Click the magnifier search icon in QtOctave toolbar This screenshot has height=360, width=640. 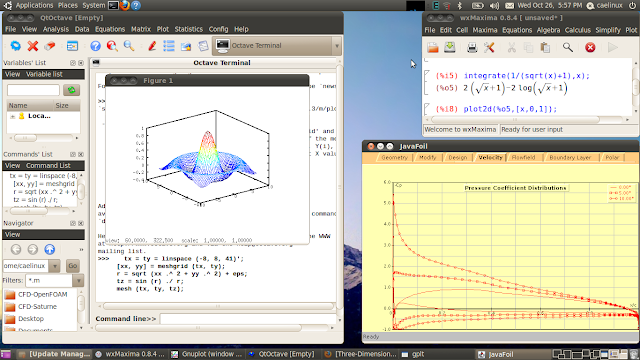click(129, 46)
